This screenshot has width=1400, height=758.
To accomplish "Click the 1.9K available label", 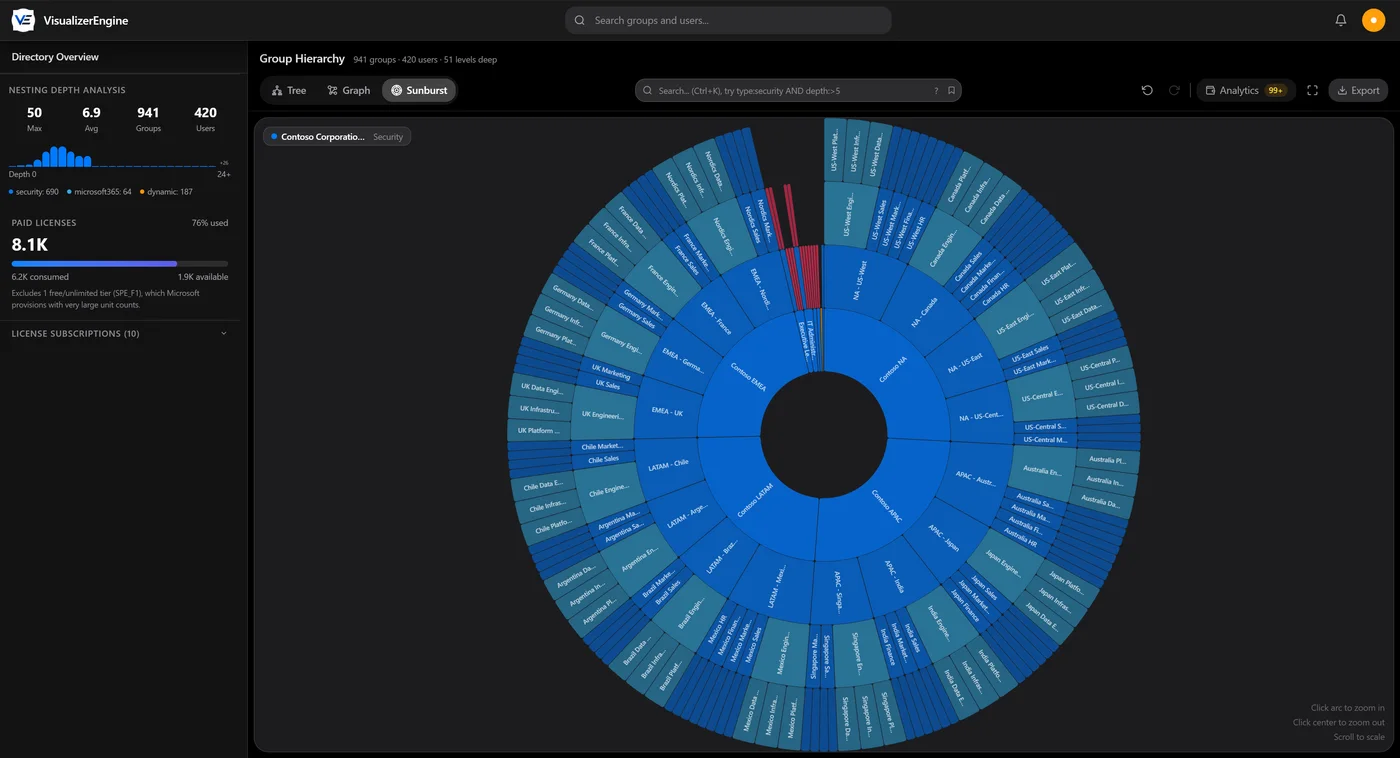I will tap(203, 277).
